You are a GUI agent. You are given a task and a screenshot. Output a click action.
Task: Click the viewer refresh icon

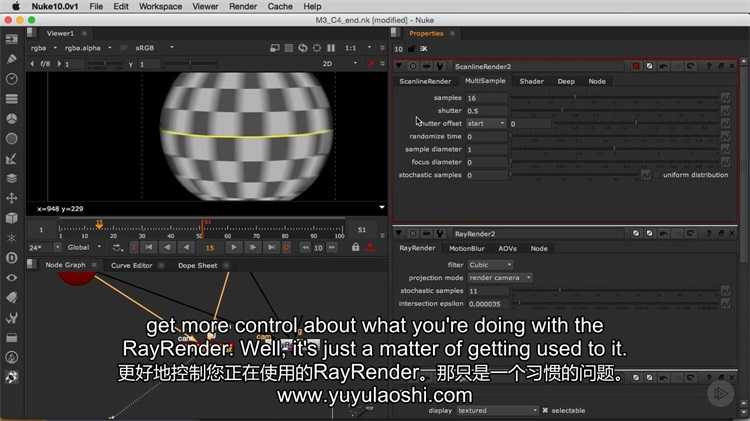click(303, 48)
